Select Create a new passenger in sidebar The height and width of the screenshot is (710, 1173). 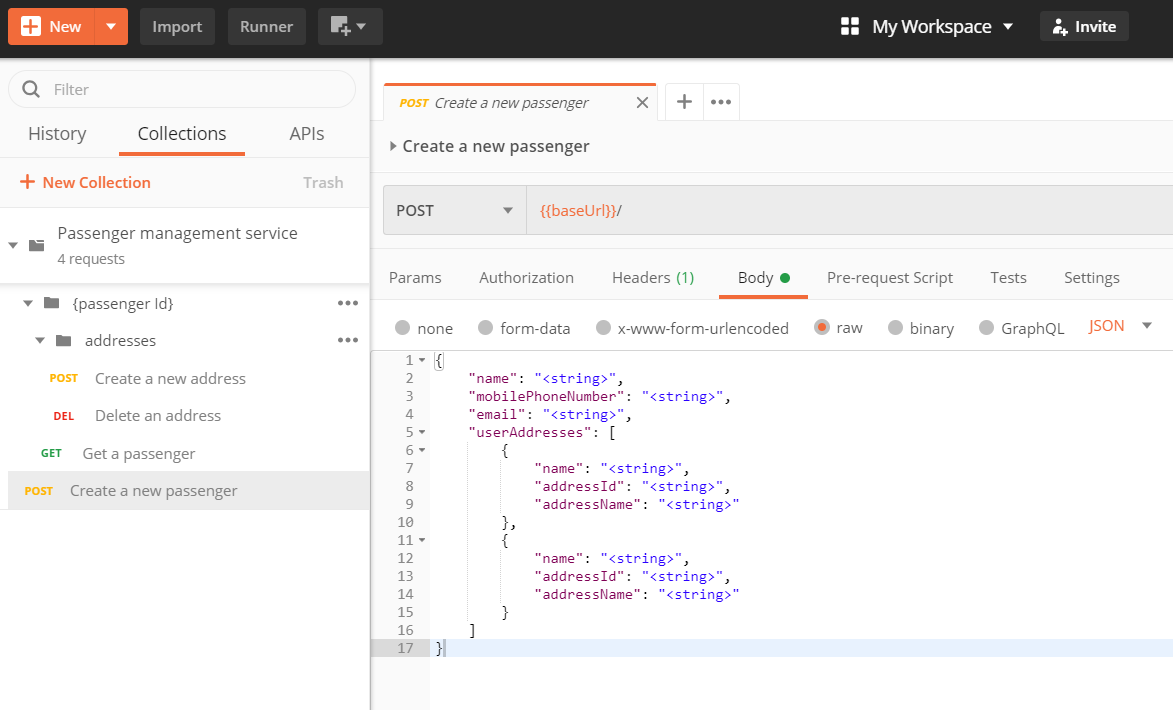click(189, 491)
